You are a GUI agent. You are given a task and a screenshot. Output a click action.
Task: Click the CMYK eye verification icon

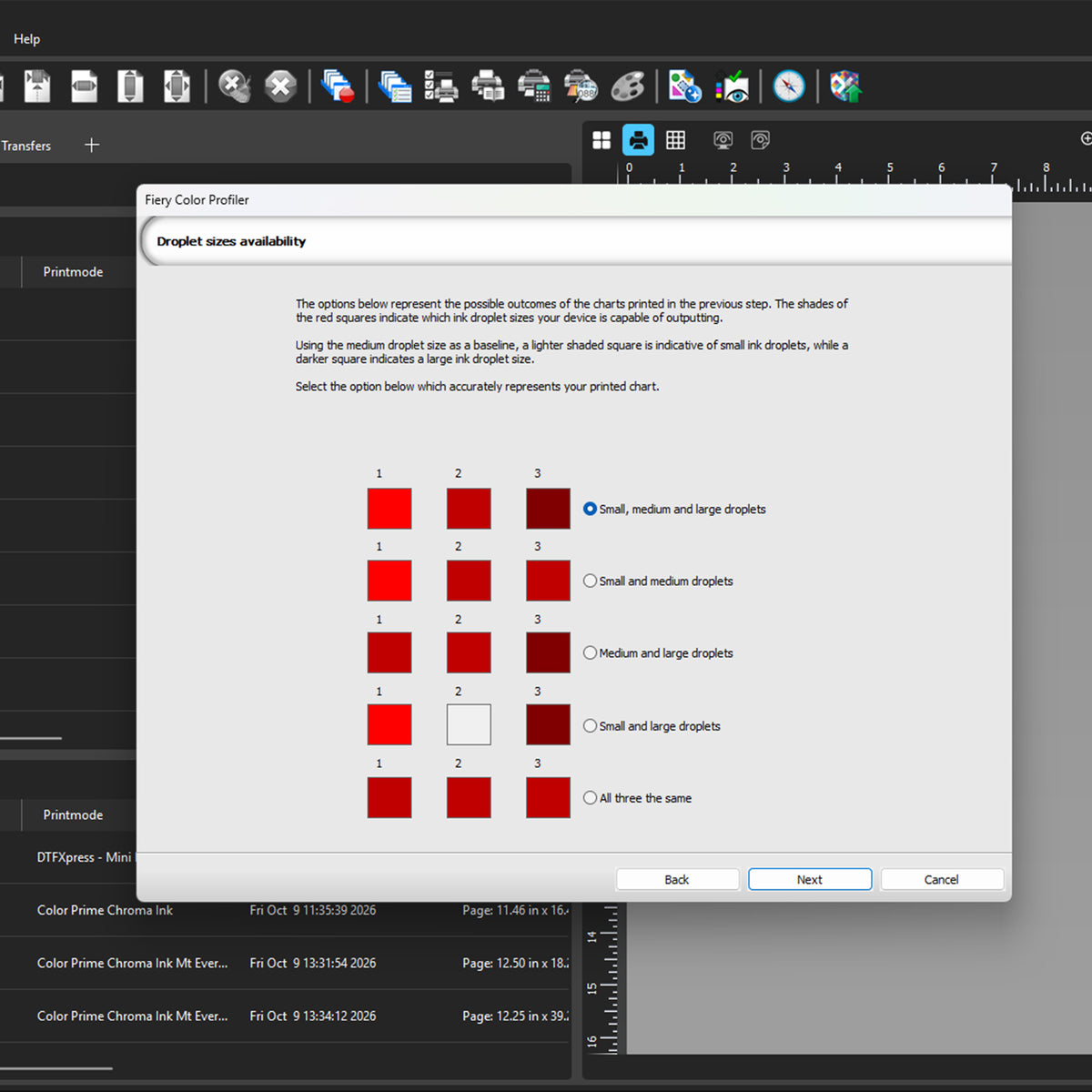[732, 86]
